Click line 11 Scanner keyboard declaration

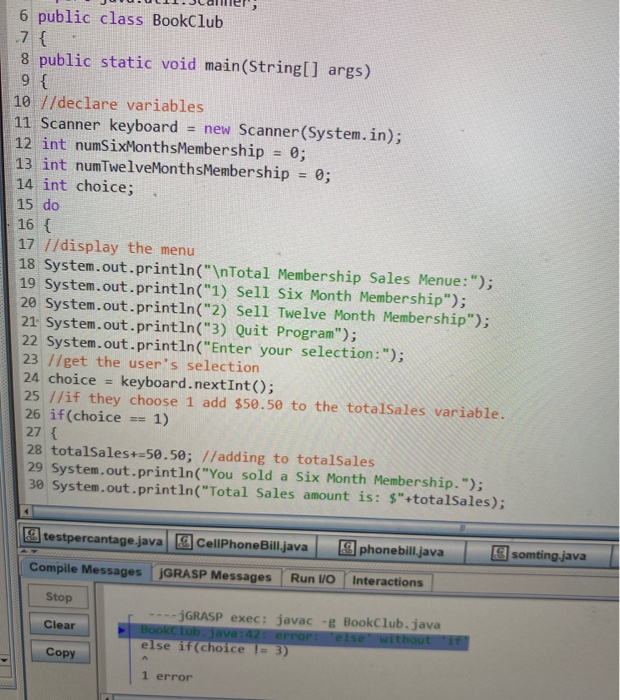click(x=221, y=129)
